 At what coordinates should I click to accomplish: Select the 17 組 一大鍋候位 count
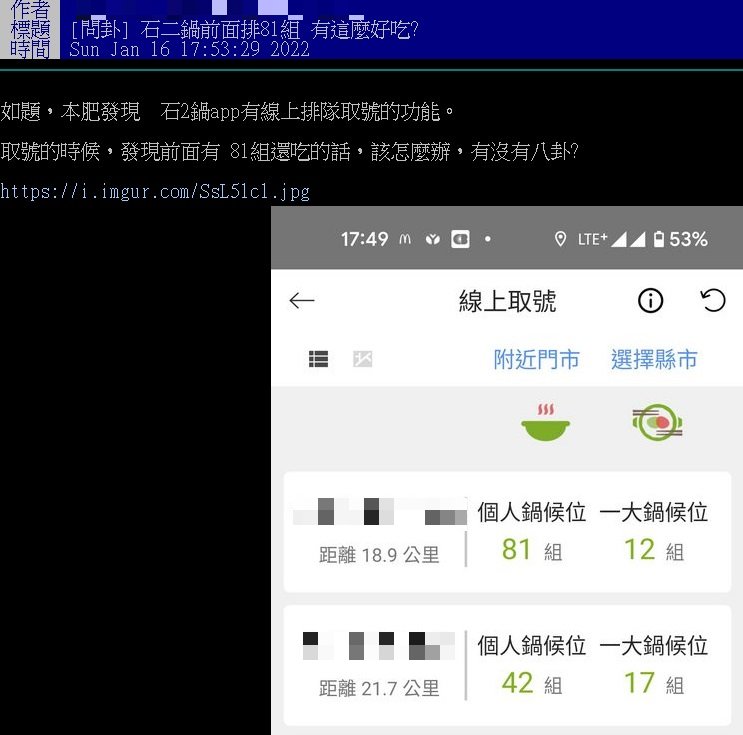654,683
